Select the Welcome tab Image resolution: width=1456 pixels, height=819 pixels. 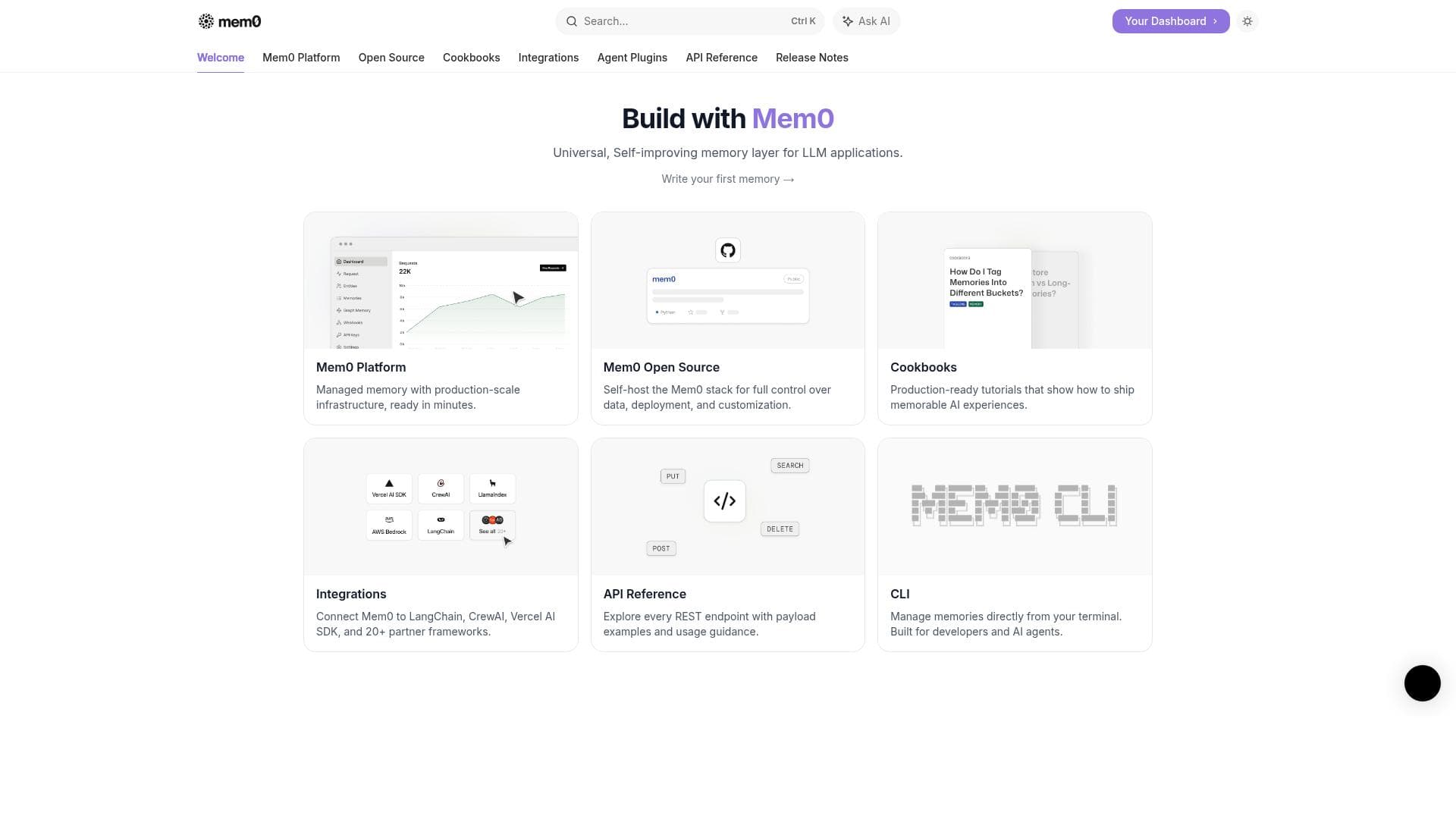(x=221, y=58)
